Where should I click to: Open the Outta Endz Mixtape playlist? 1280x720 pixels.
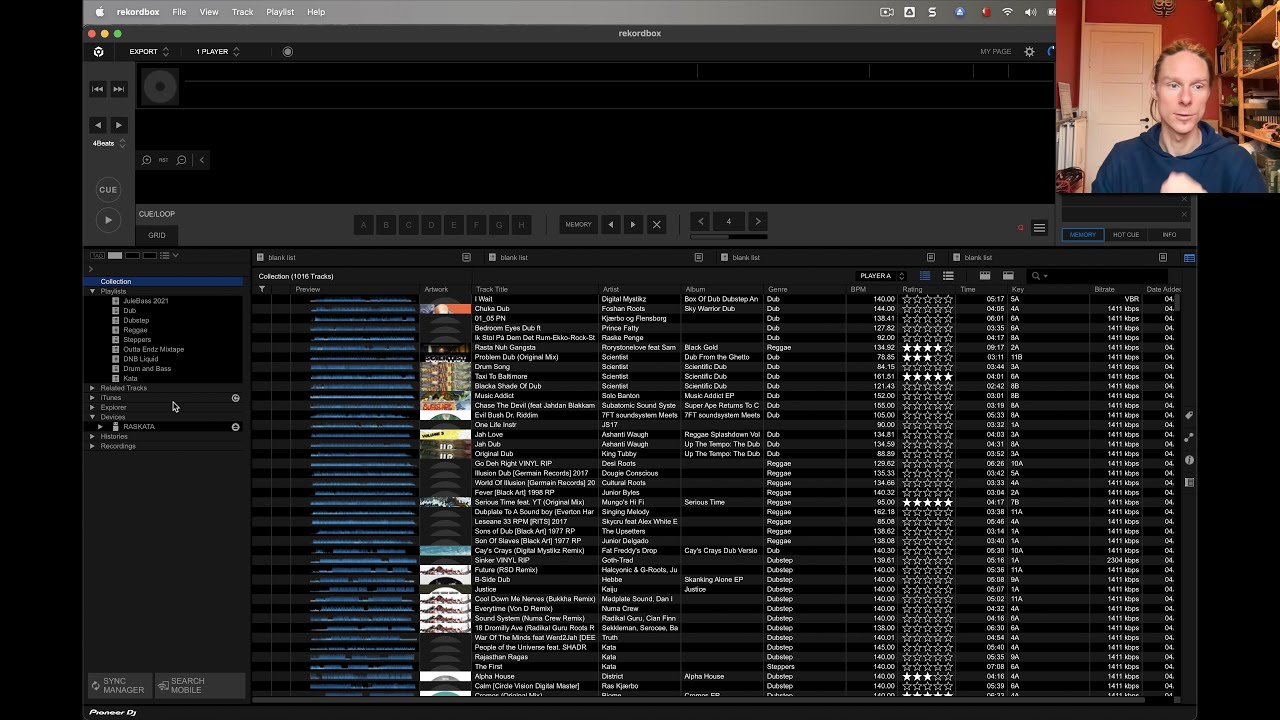pyautogui.click(x=154, y=349)
